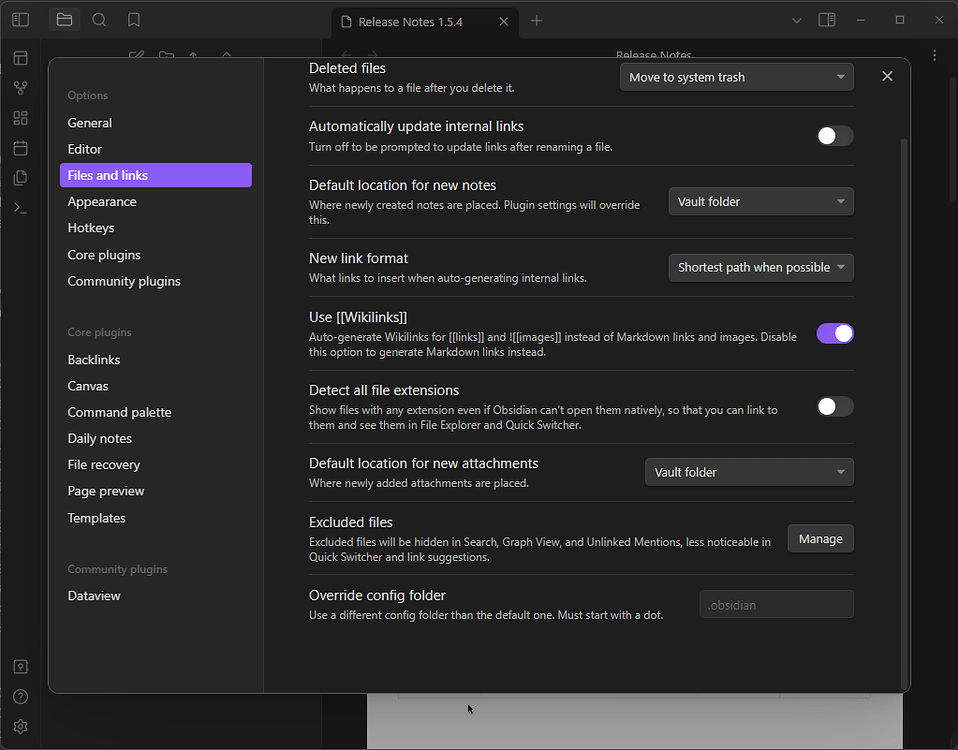Open the New link format dropdown
Screen dimensions: 958x750
[760, 267]
